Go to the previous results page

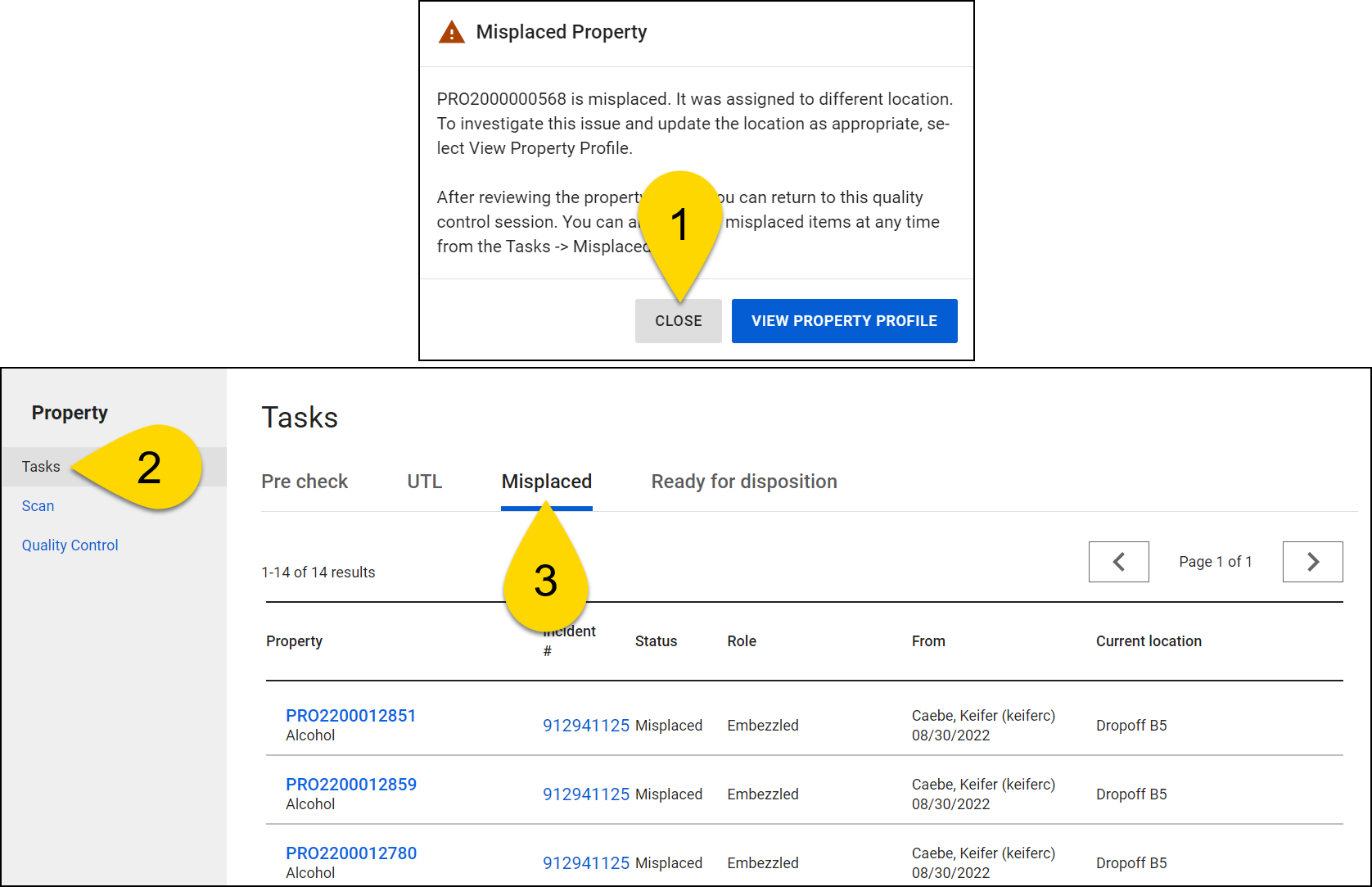pos(1118,562)
